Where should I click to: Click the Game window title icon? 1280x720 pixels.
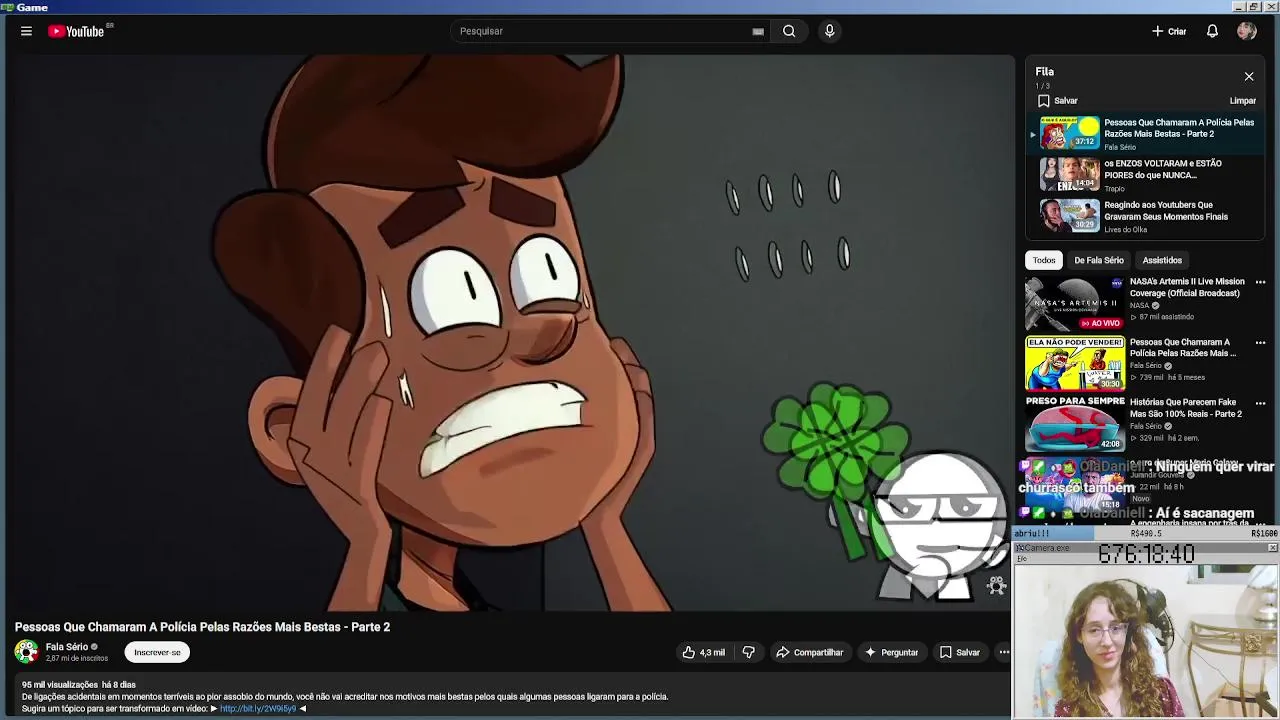pos(8,7)
